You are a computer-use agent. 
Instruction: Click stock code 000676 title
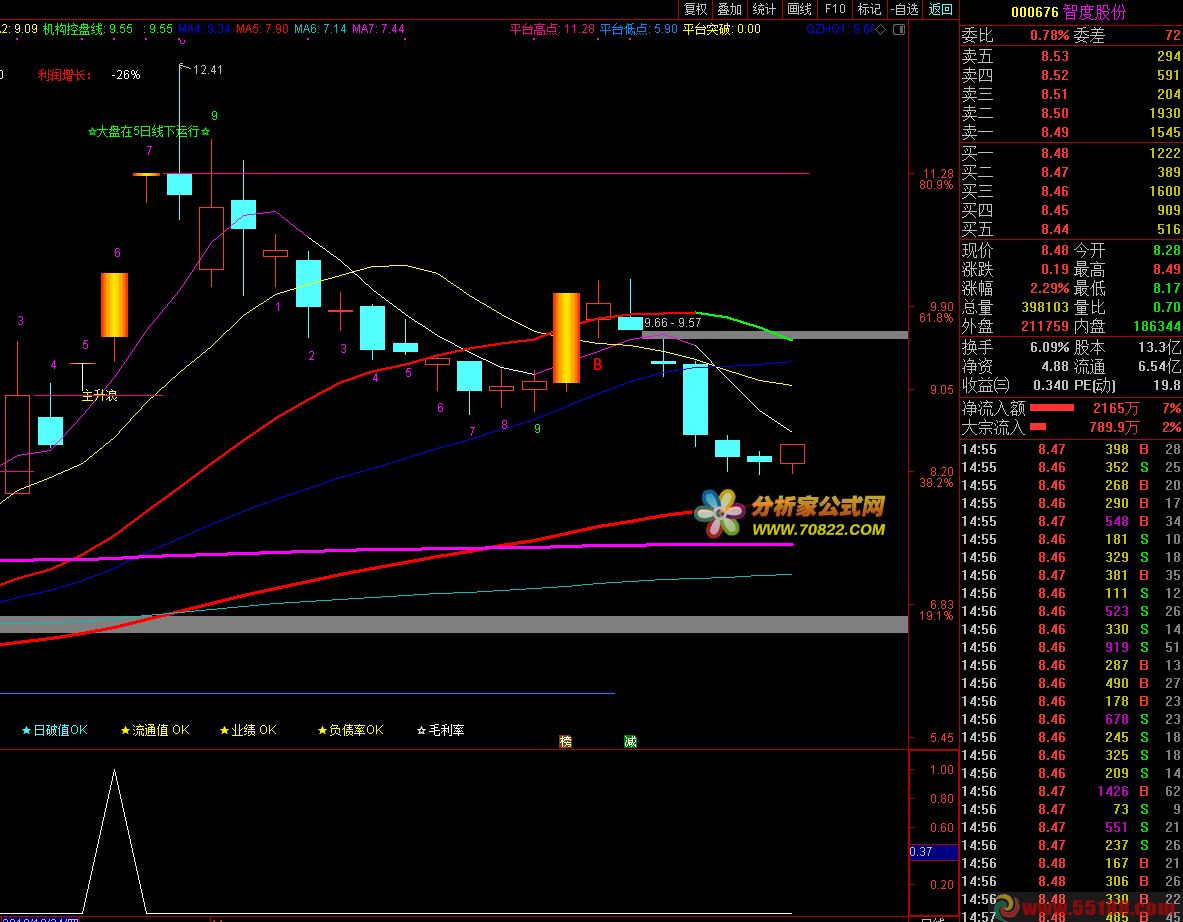[1035, 12]
